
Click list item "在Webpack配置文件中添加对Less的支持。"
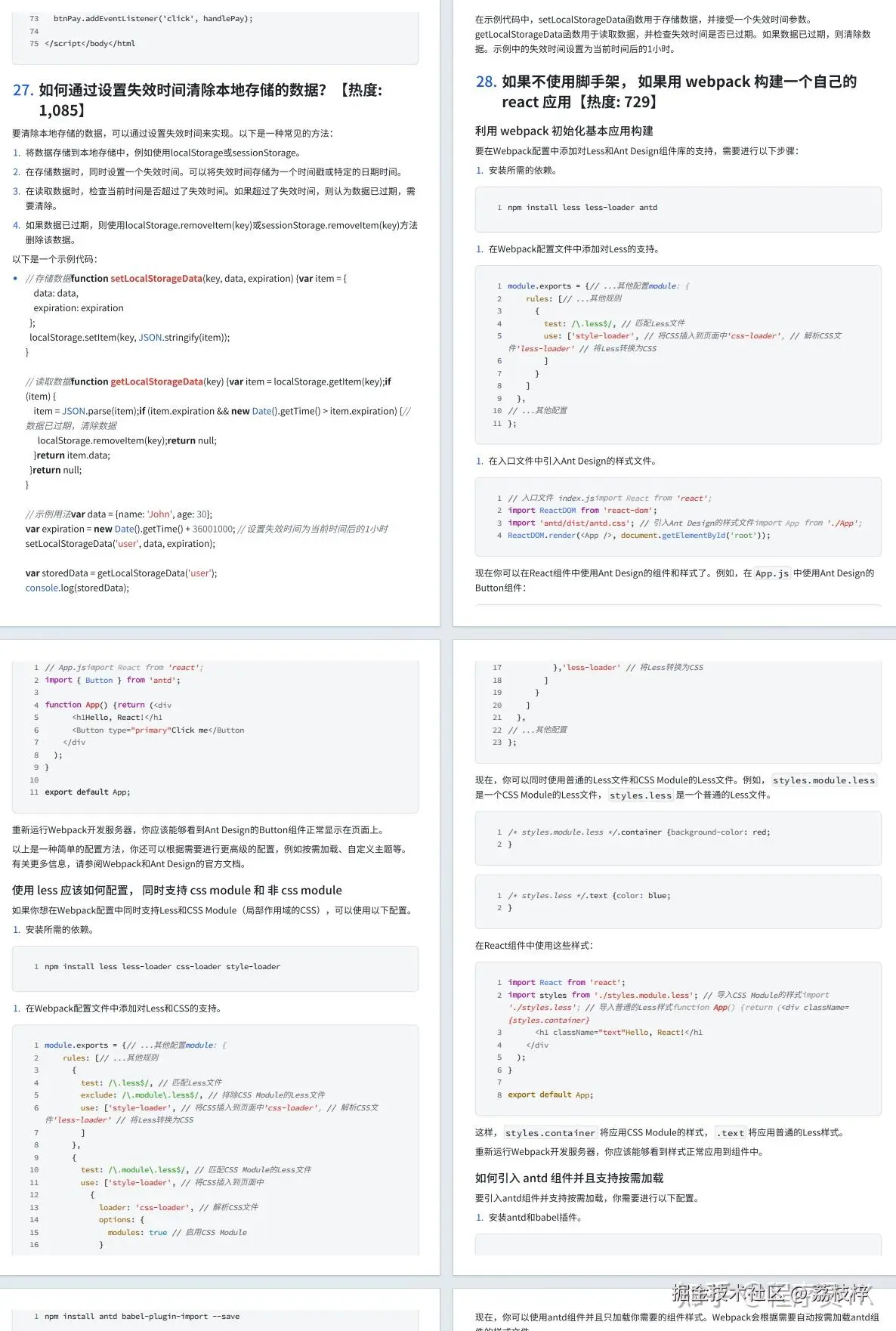point(574,249)
